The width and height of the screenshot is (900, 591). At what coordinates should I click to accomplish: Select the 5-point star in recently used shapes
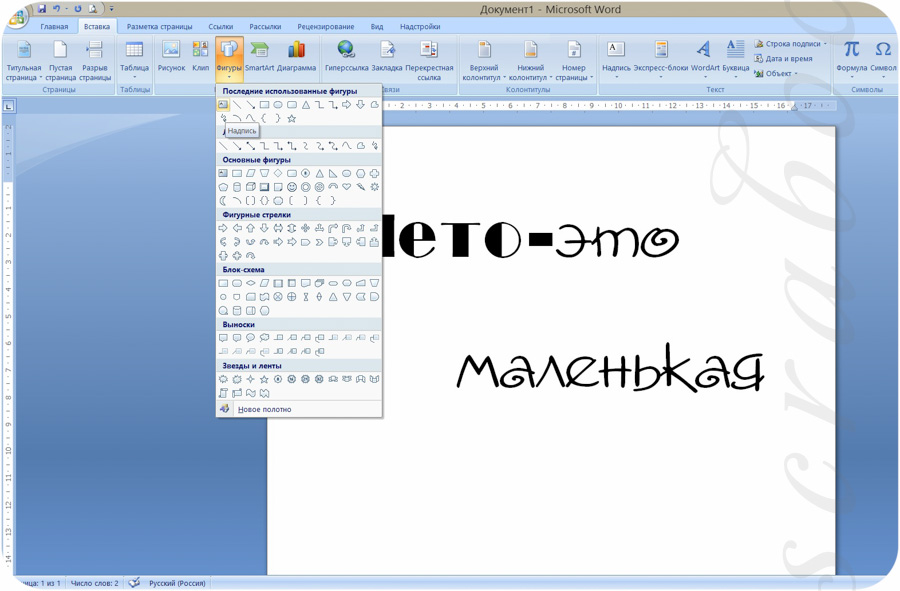292,118
